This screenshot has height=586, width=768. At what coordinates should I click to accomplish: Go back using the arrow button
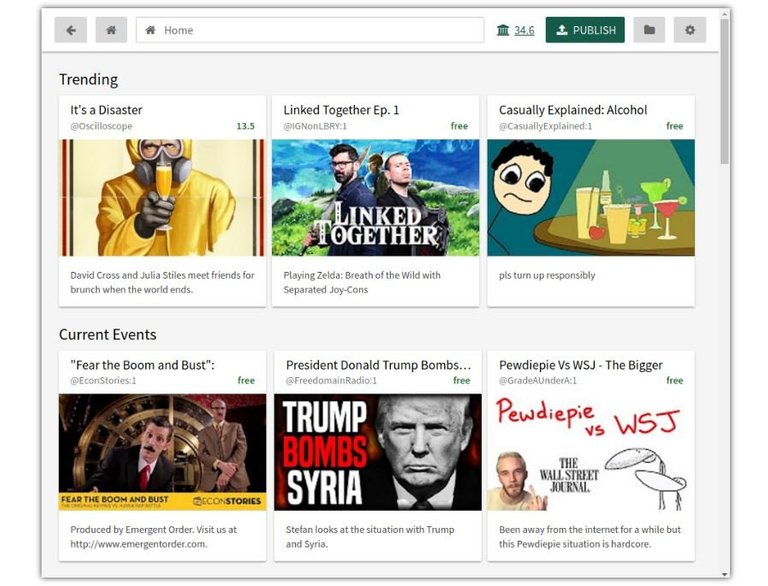point(71,30)
